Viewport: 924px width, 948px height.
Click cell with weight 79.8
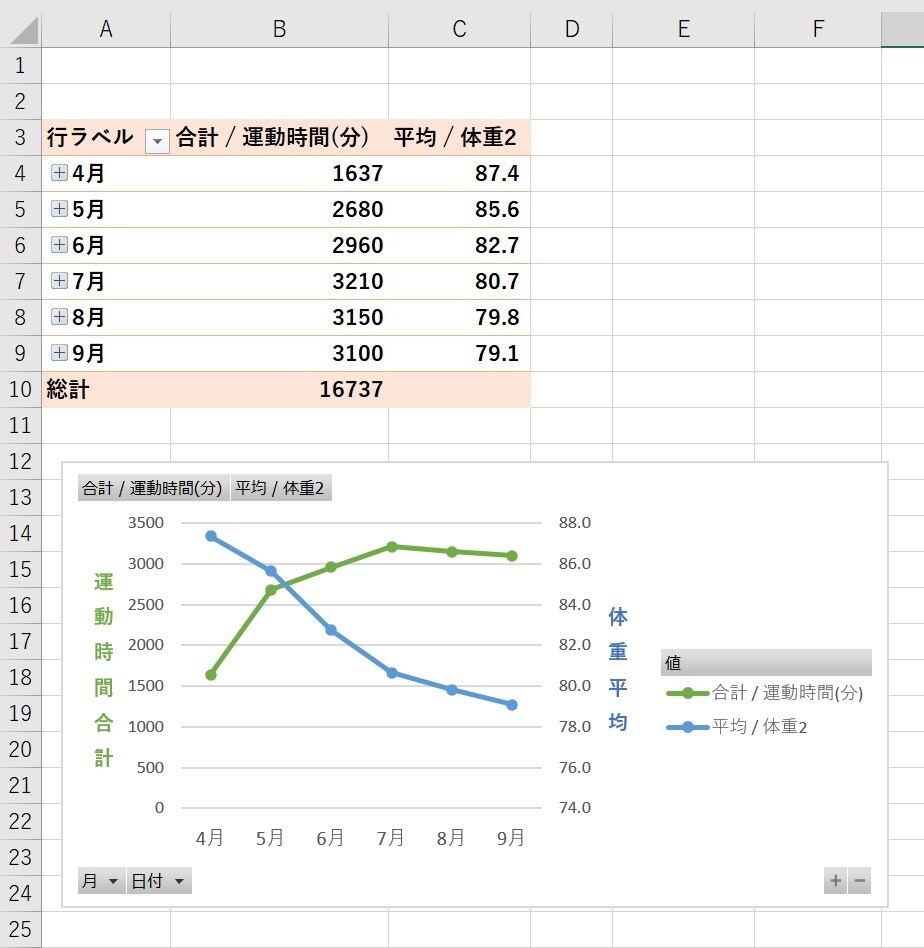[460, 317]
